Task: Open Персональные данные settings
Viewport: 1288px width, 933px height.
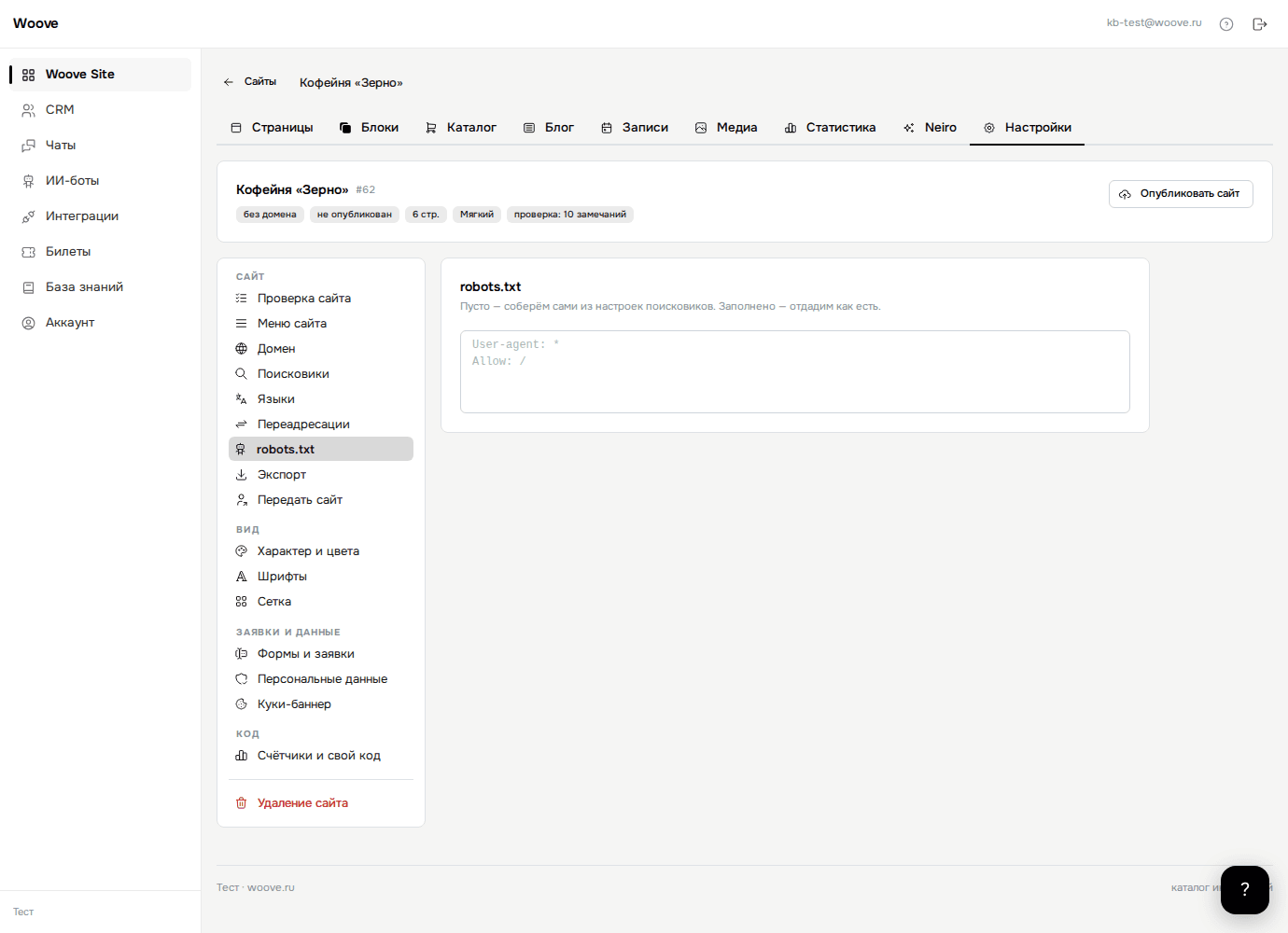Action: [x=321, y=679]
